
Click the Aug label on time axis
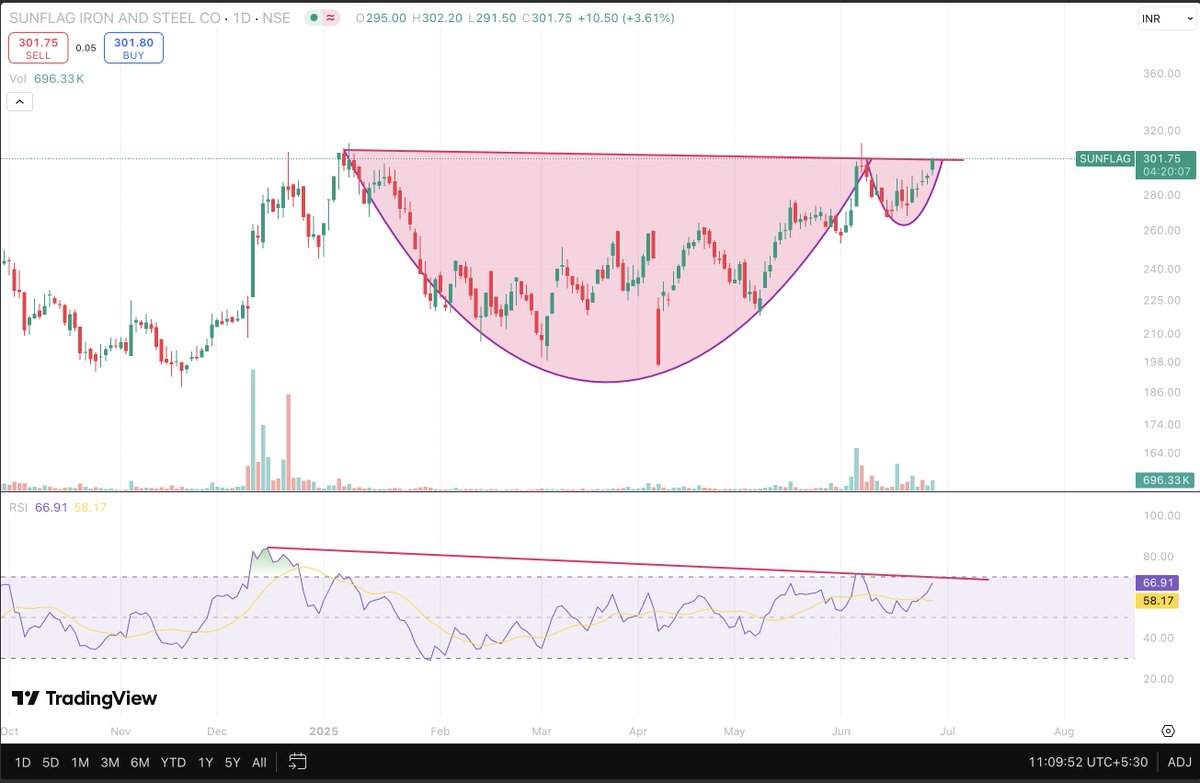tap(1063, 731)
